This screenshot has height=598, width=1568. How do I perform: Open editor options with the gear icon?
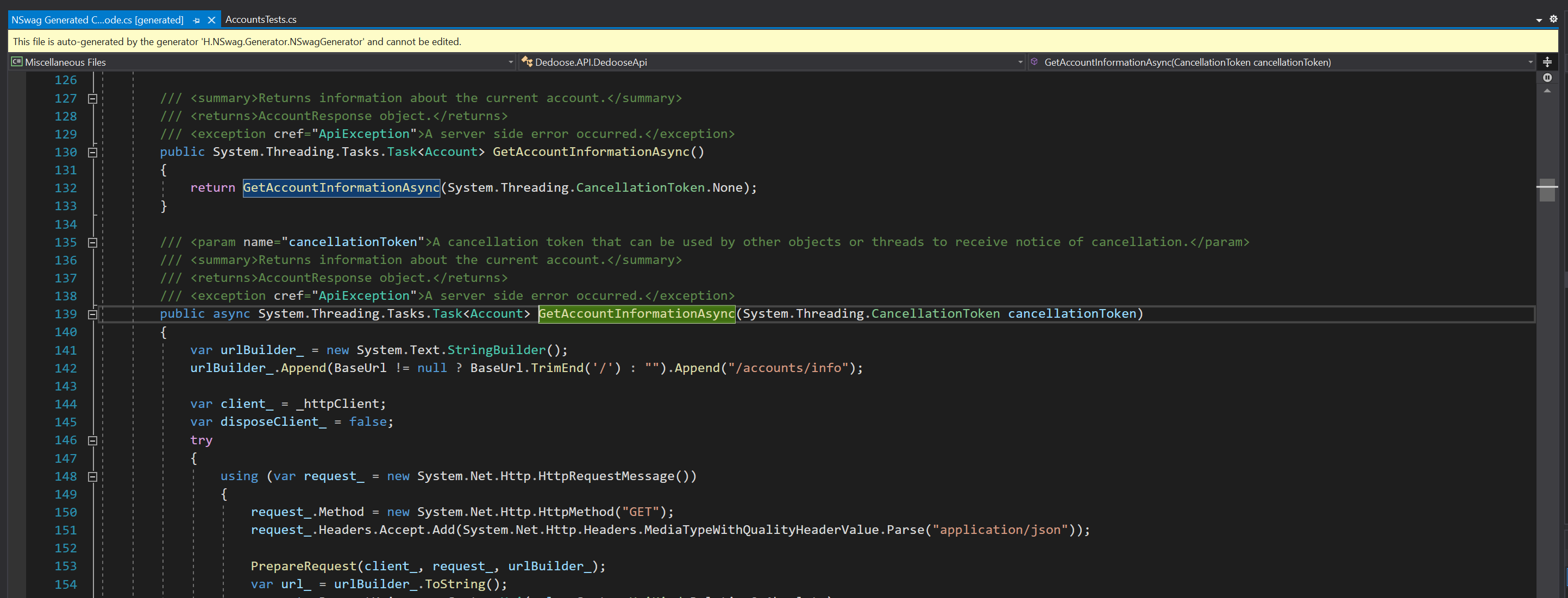tap(1554, 19)
